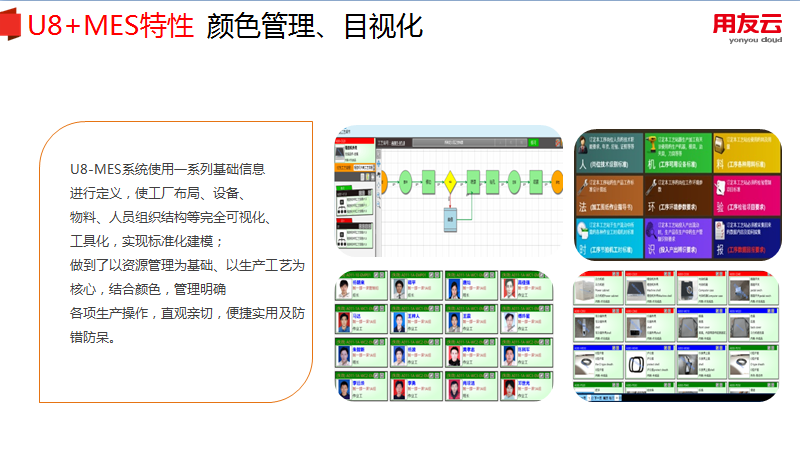Click the clock calendar icon in 时 tile
The image size is (800, 450).
tap(583, 231)
